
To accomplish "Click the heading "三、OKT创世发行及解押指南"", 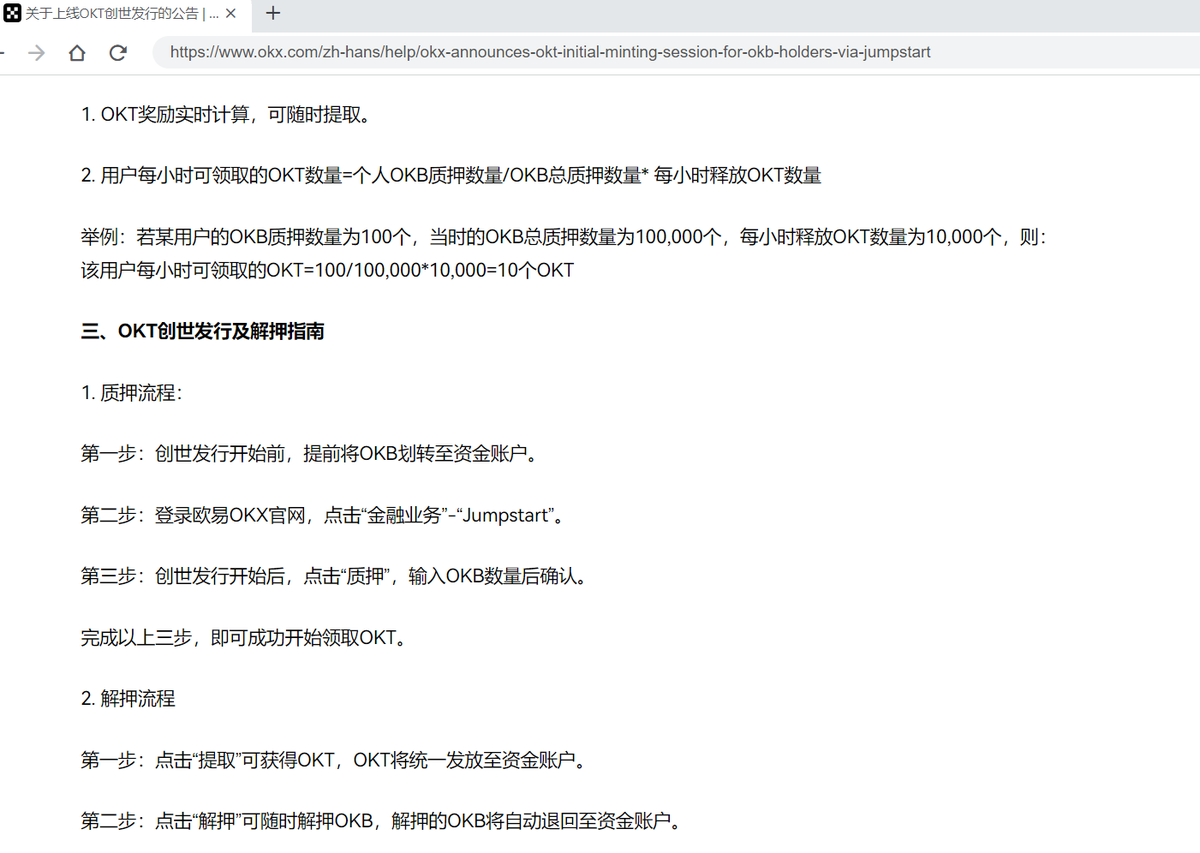I will [x=203, y=332].
